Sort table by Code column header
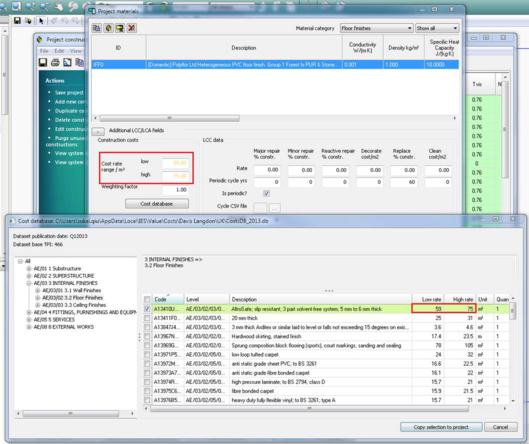The image size is (529, 444). tap(168, 299)
